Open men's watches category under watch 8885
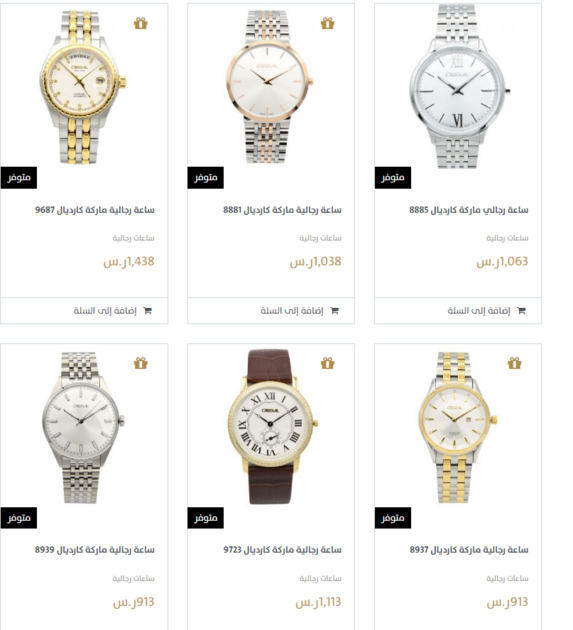 pyautogui.click(x=507, y=238)
